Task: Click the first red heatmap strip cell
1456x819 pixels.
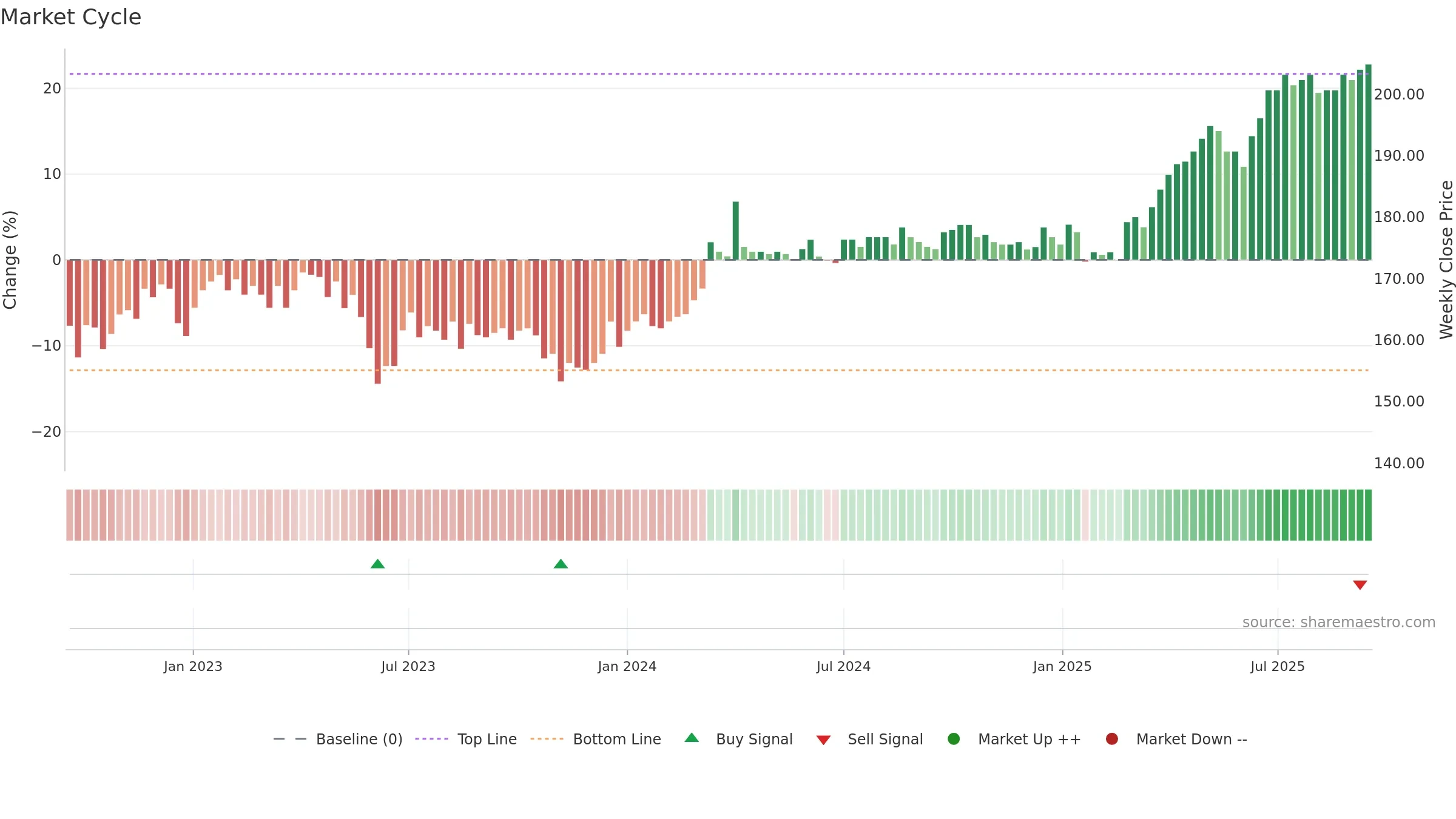Action: coord(70,515)
